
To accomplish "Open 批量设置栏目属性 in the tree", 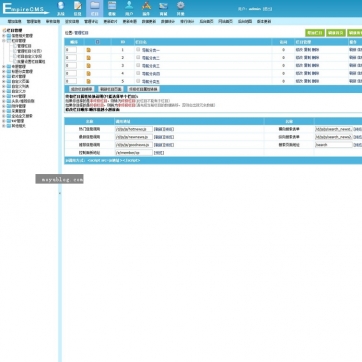I will pos(31,62).
